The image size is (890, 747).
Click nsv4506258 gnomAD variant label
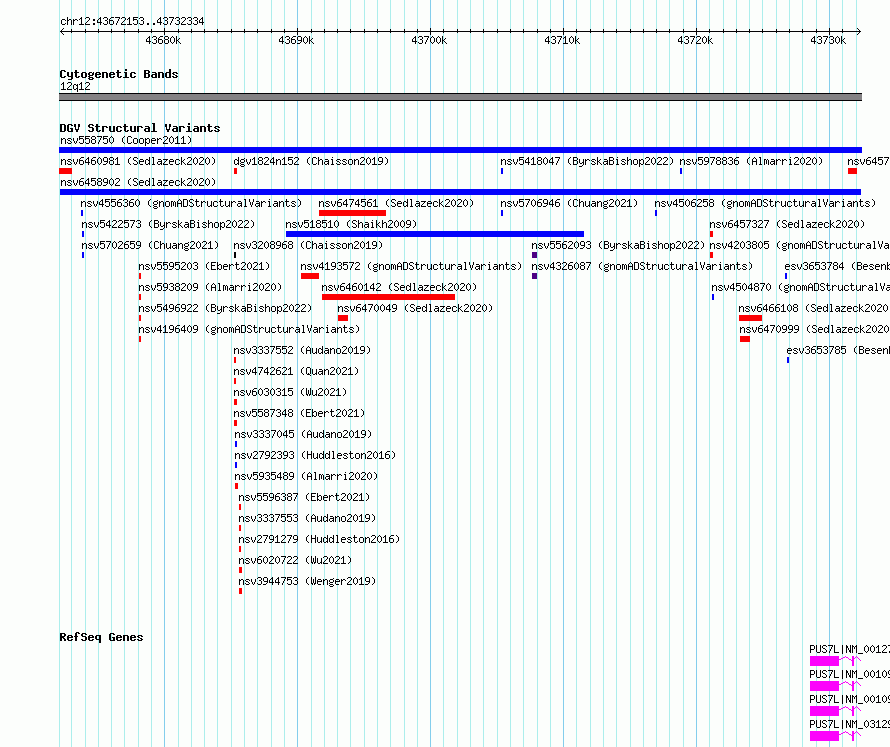765,203
